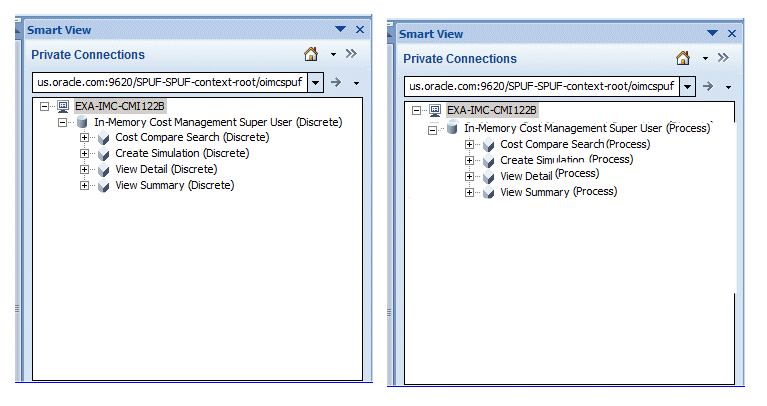Expand View Detail (Process)
Screen dimensions: 767x406
pyautogui.click(x=470, y=177)
